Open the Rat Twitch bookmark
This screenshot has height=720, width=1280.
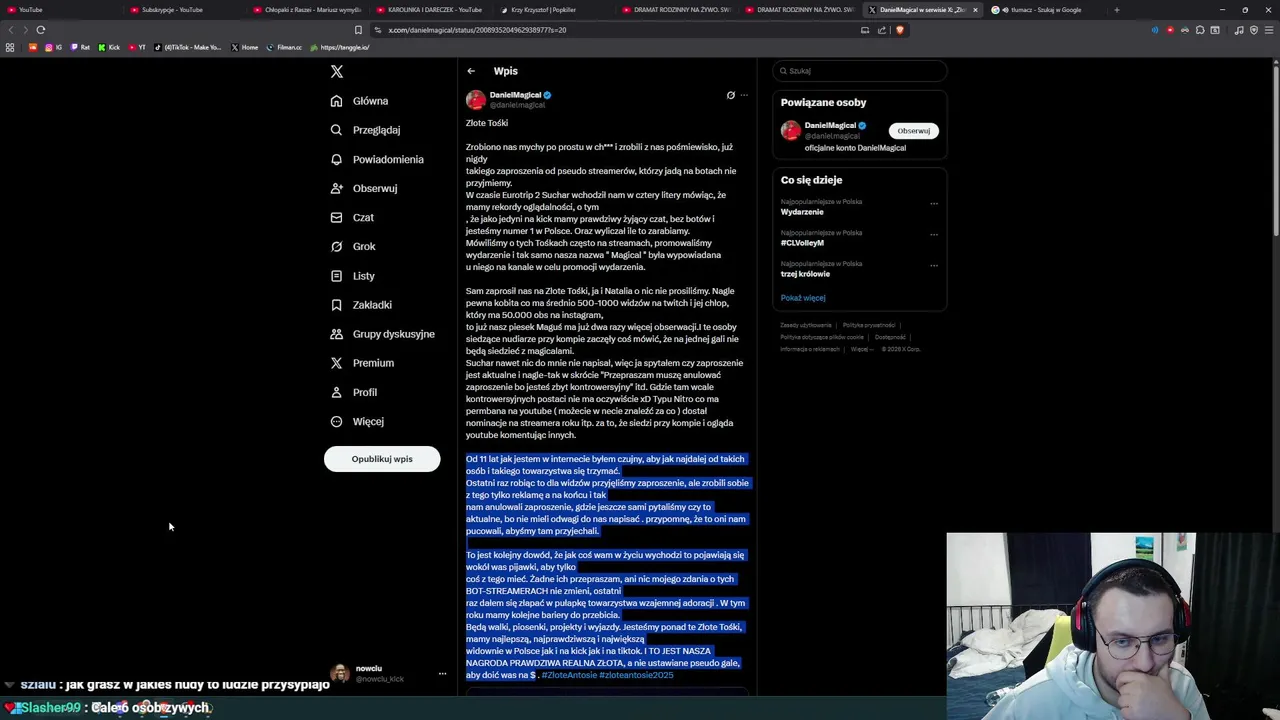tap(80, 47)
